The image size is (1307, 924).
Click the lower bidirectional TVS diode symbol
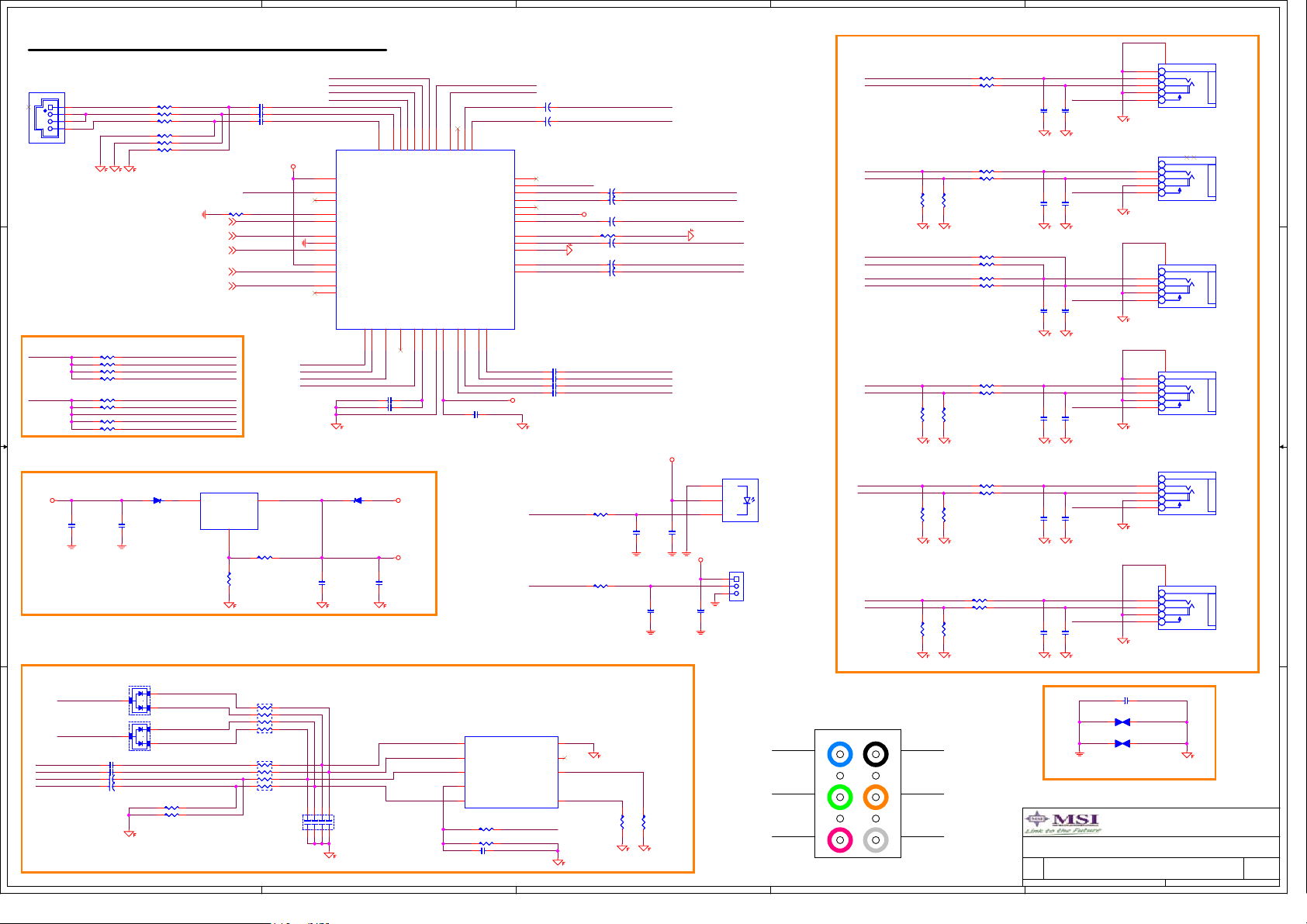1122,743
